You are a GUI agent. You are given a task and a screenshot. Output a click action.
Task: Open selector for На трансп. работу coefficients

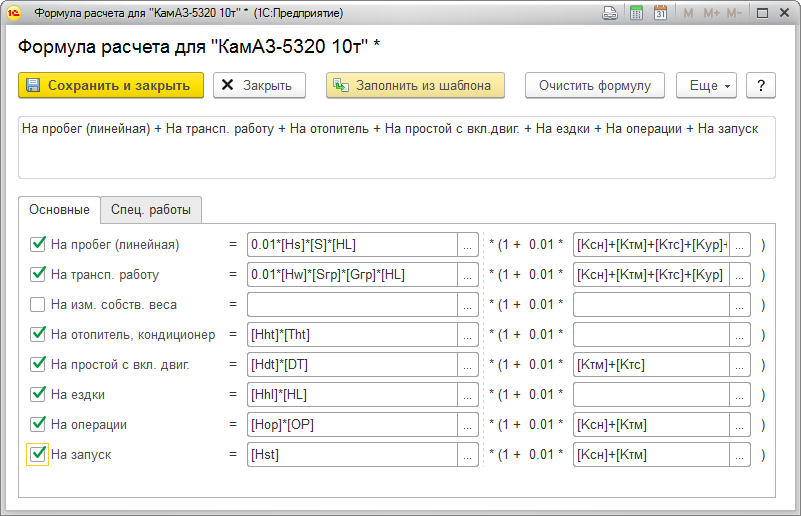pyautogui.click(x=740, y=274)
